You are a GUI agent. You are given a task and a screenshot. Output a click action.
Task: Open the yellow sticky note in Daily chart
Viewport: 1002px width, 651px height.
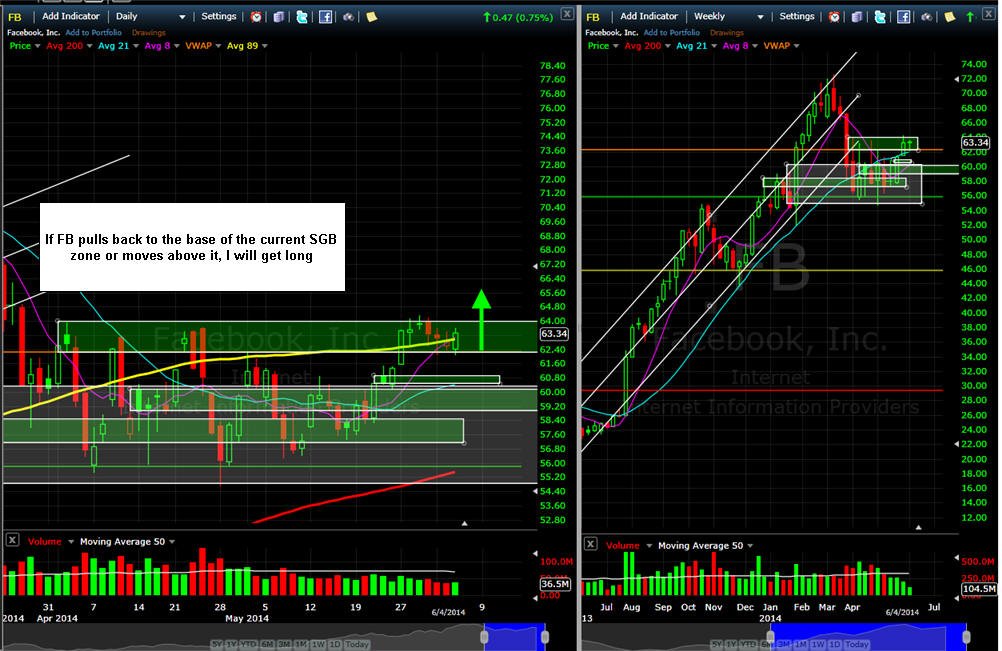(371, 17)
